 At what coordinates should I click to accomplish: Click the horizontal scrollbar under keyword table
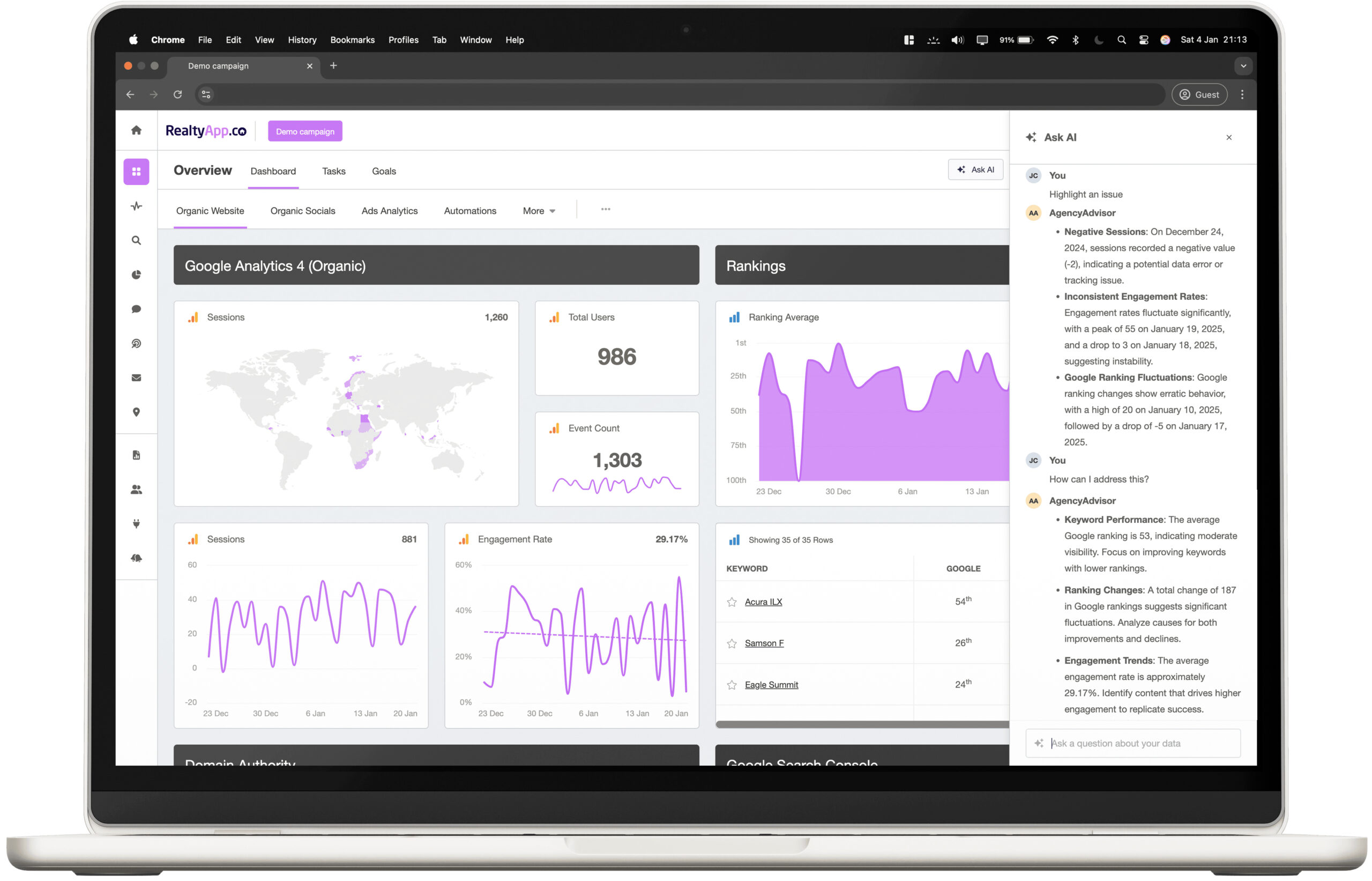pyautogui.click(x=862, y=724)
